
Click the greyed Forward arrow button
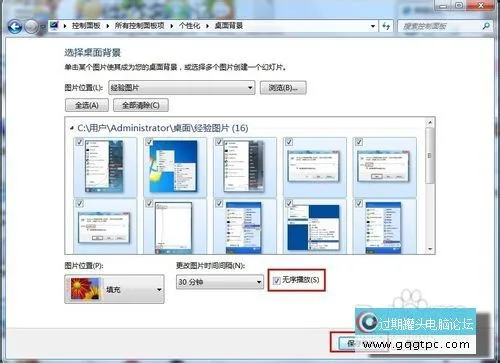[x=32, y=26]
